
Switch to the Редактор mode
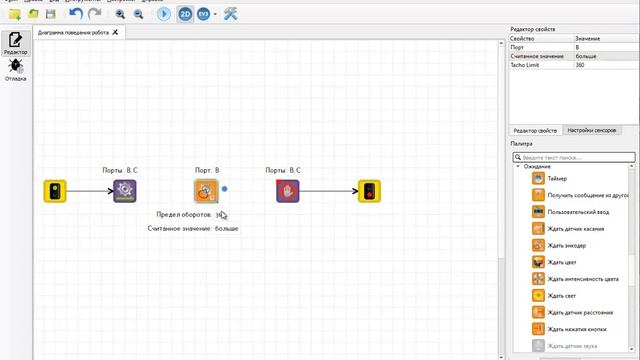coord(16,43)
